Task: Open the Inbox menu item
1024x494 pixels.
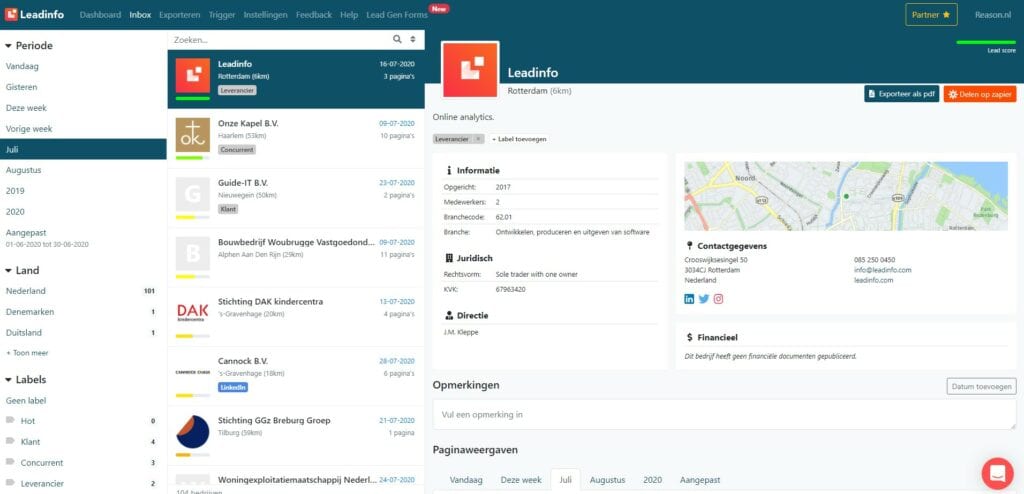Action: pos(140,15)
